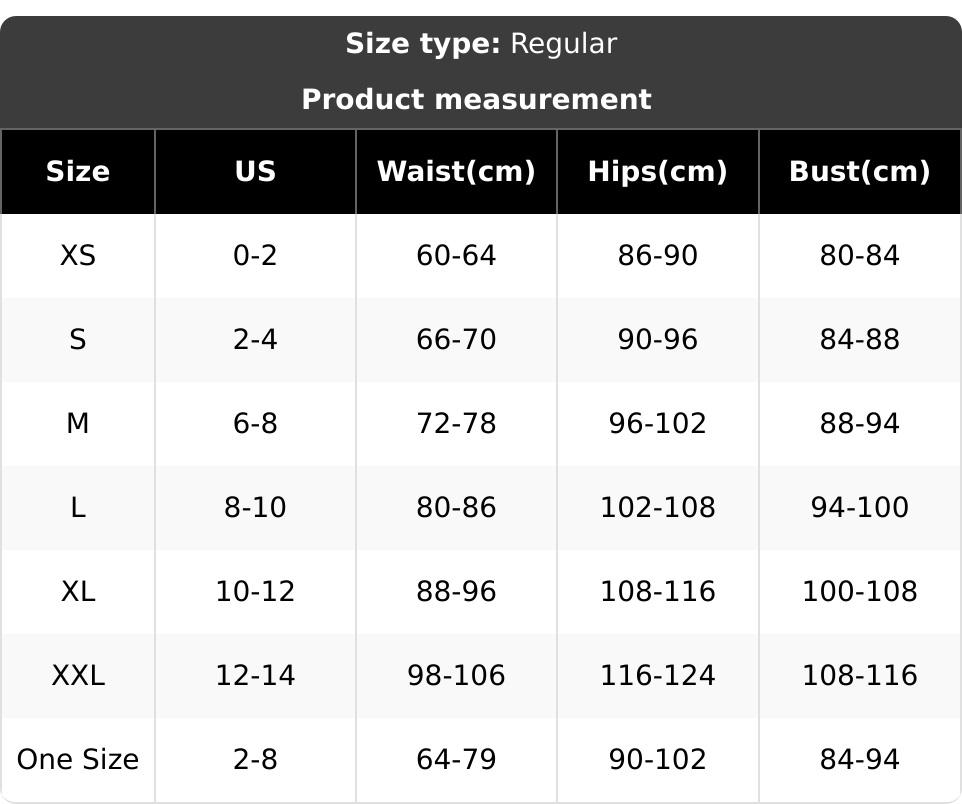Click the 88-96 waist cell for XL

[456, 592]
